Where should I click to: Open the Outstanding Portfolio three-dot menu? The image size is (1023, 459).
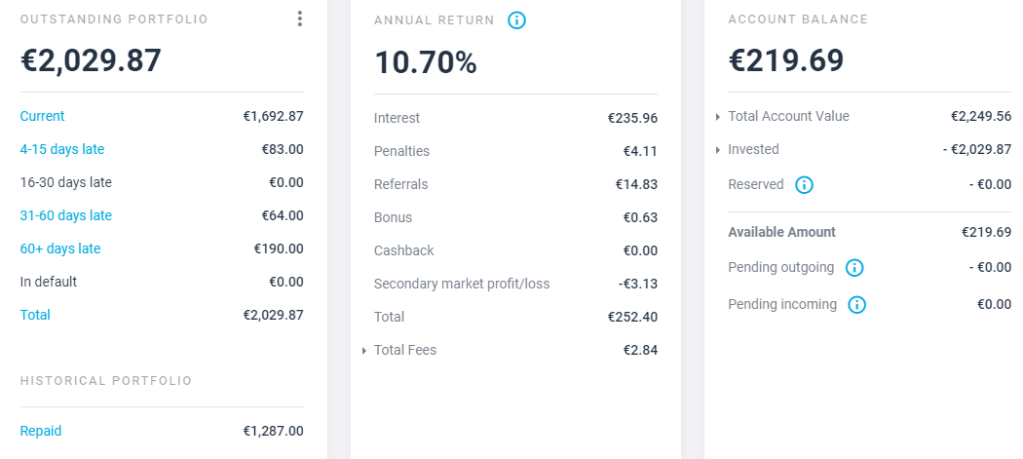tap(299, 19)
